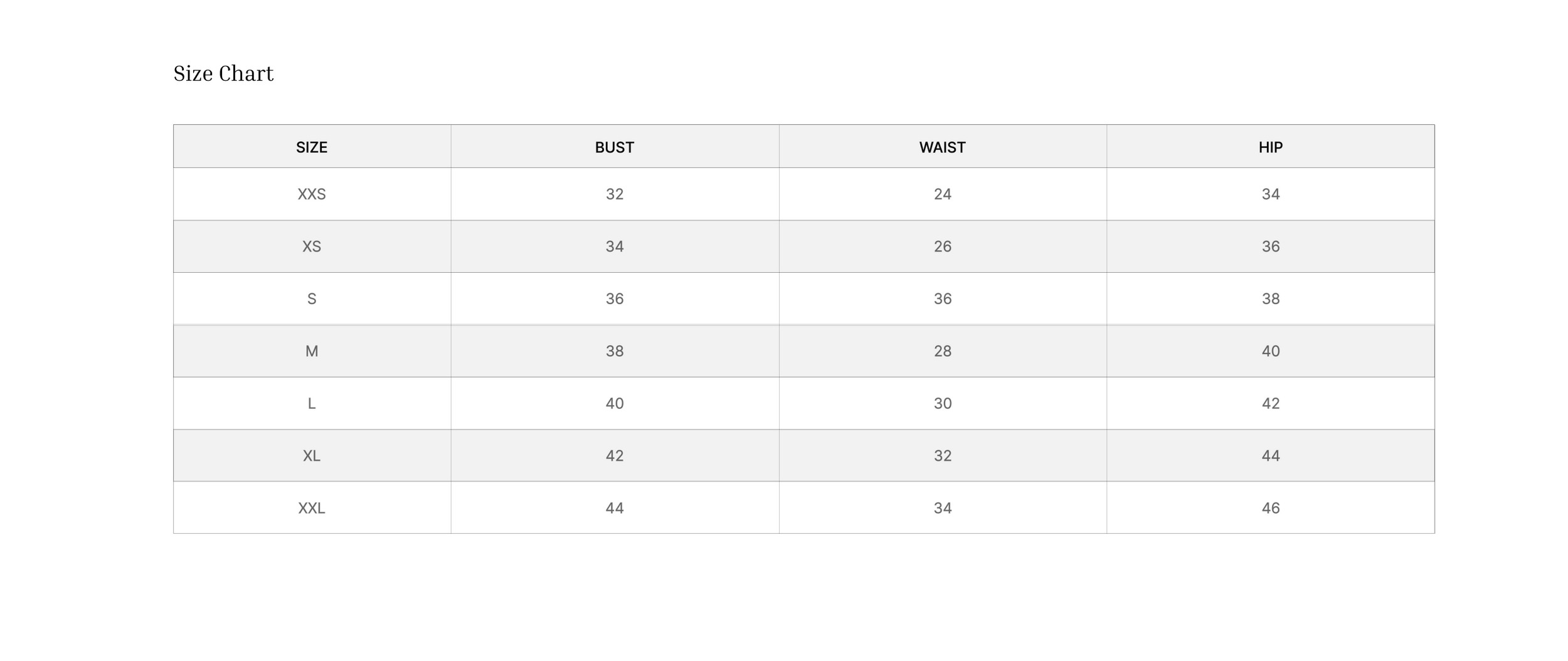1568x661 pixels.
Task: Click the XS size cell
Action: (312, 246)
